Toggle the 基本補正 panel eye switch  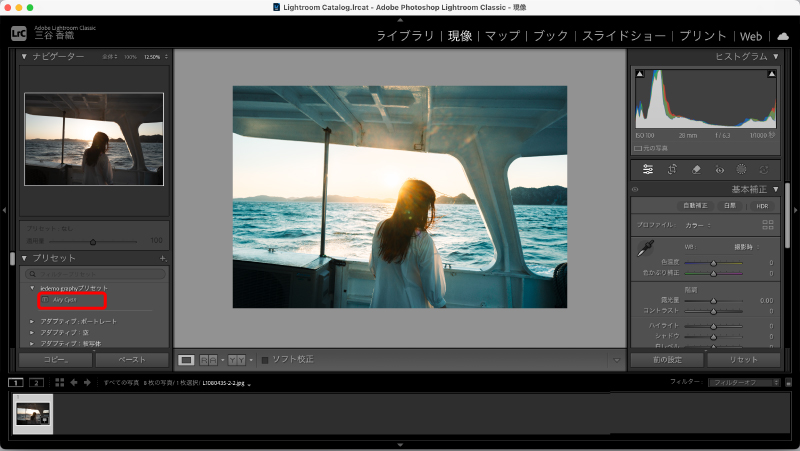click(x=635, y=189)
